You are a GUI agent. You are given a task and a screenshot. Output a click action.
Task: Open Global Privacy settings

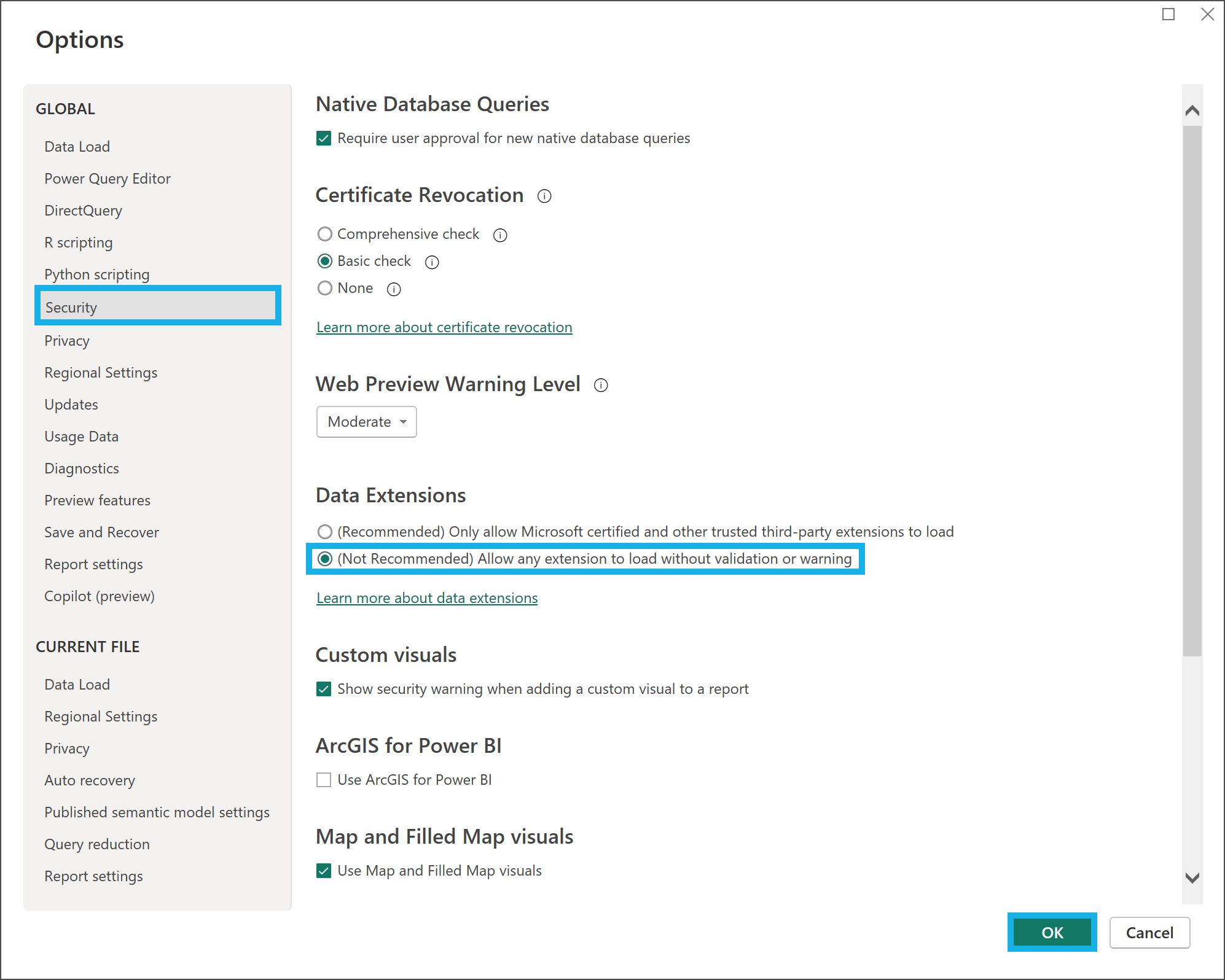tap(67, 341)
